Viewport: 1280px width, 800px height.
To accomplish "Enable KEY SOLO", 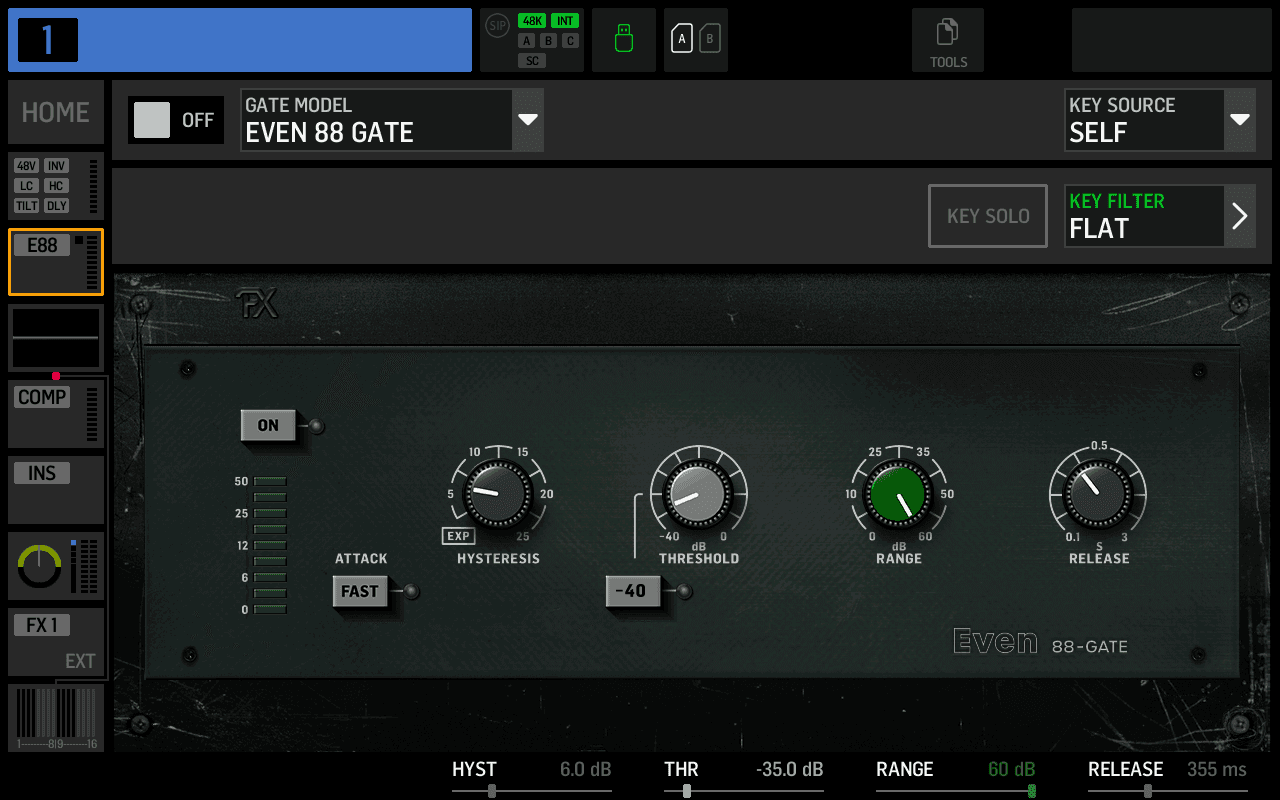I will click(x=988, y=216).
